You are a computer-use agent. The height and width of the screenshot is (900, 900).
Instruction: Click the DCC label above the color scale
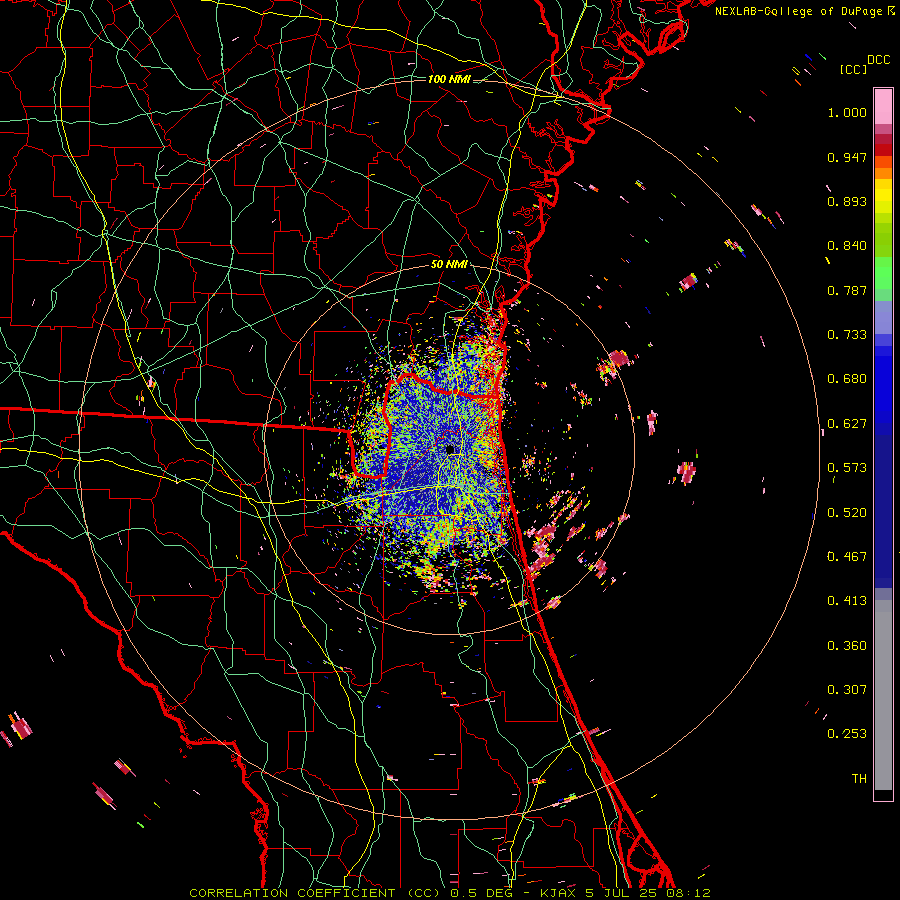[878, 60]
